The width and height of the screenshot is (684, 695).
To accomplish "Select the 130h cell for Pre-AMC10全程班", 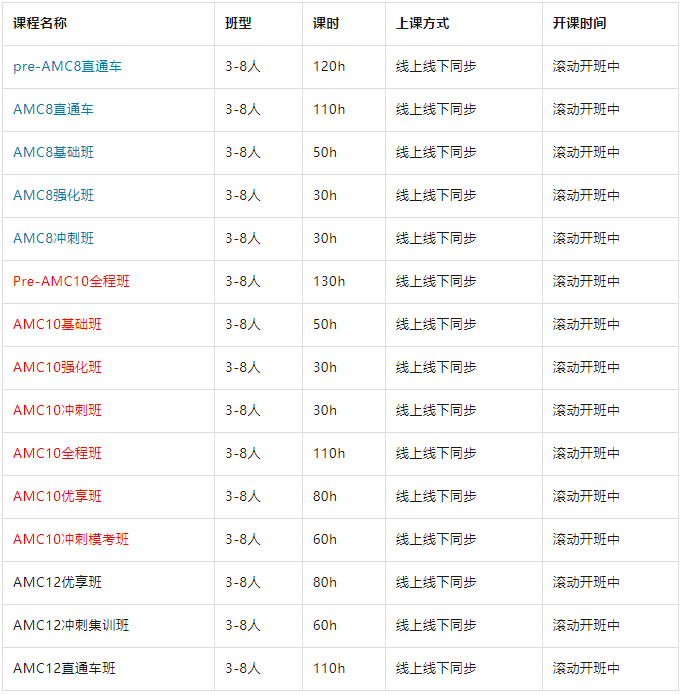I will tap(344, 281).
